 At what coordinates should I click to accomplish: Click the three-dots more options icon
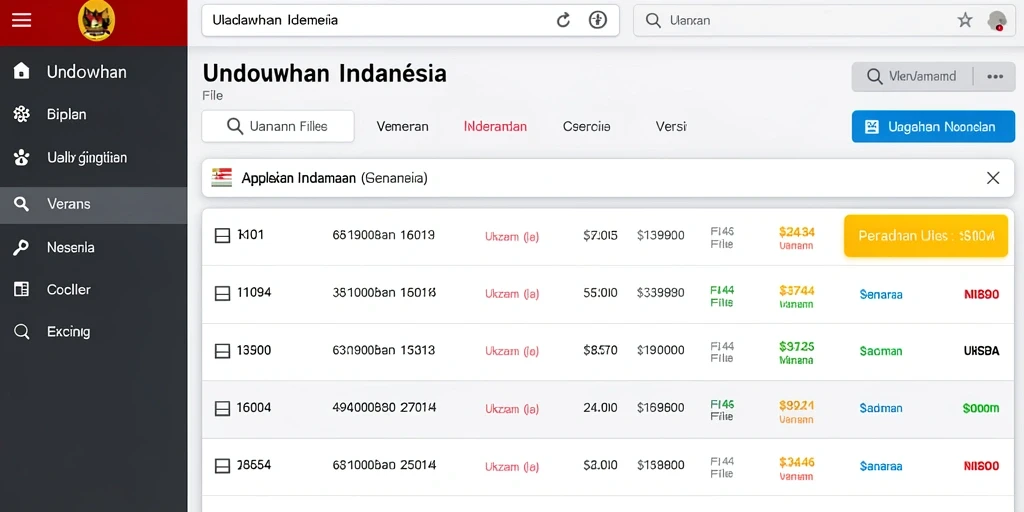(x=995, y=76)
